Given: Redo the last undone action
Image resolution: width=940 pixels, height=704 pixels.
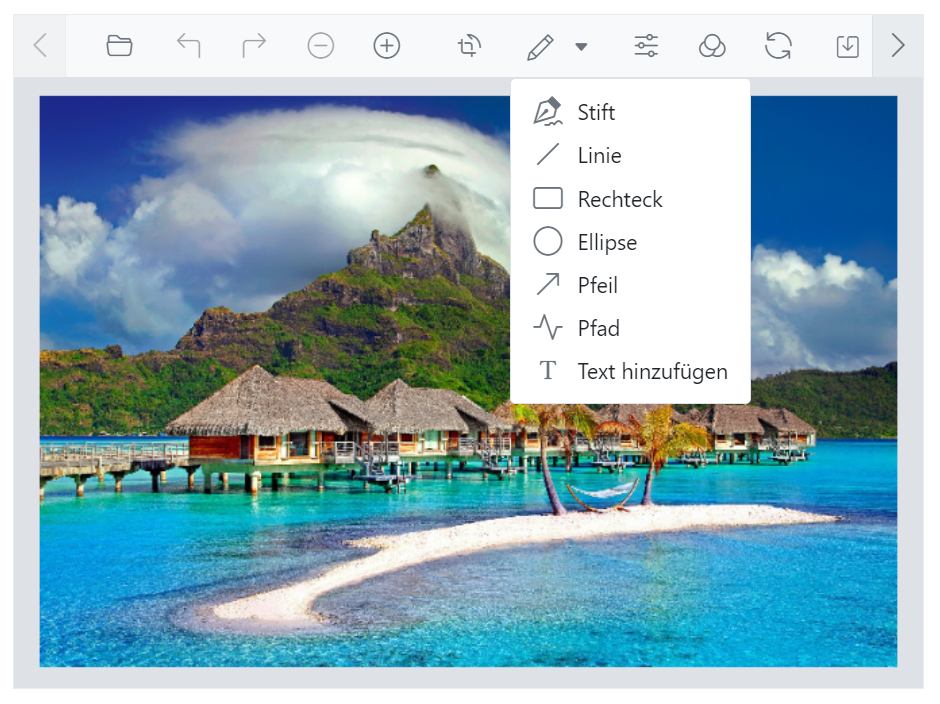Looking at the screenshot, I should click(x=254, y=46).
